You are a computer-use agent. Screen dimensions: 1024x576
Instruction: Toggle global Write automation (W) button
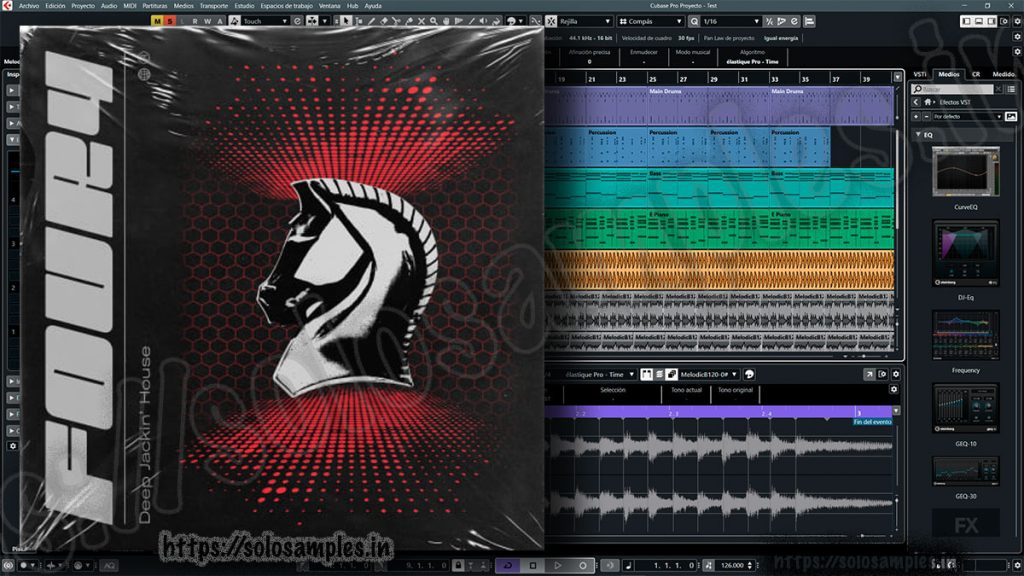[208, 21]
